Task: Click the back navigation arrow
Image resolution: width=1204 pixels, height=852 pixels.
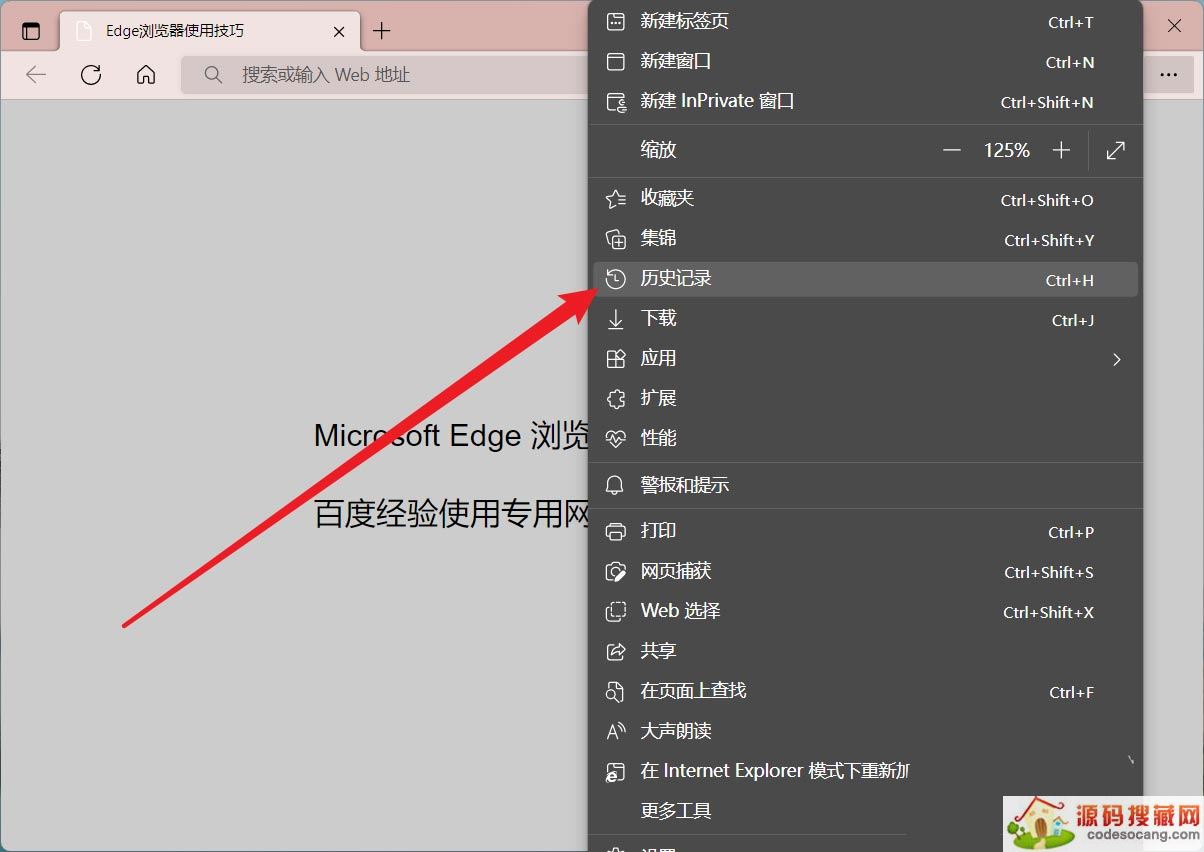Action: pyautogui.click(x=36, y=75)
